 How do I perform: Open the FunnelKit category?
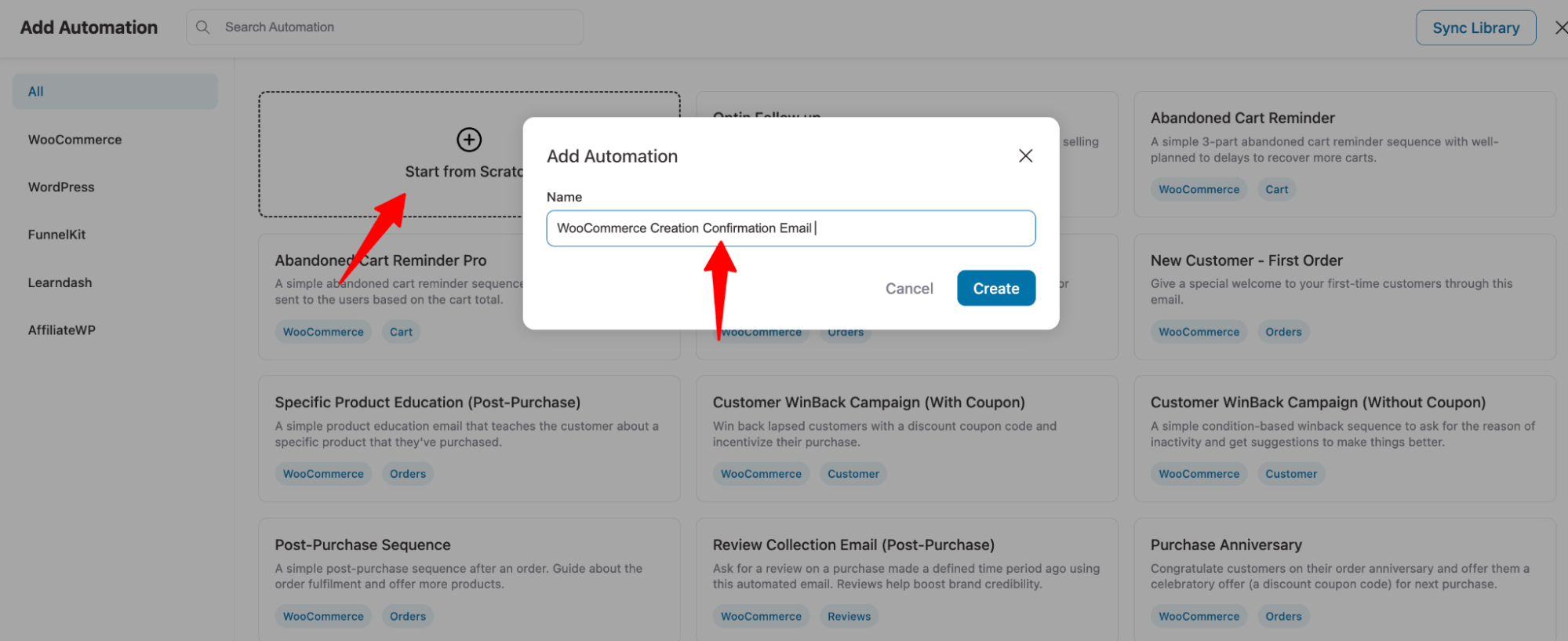point(56,235)
